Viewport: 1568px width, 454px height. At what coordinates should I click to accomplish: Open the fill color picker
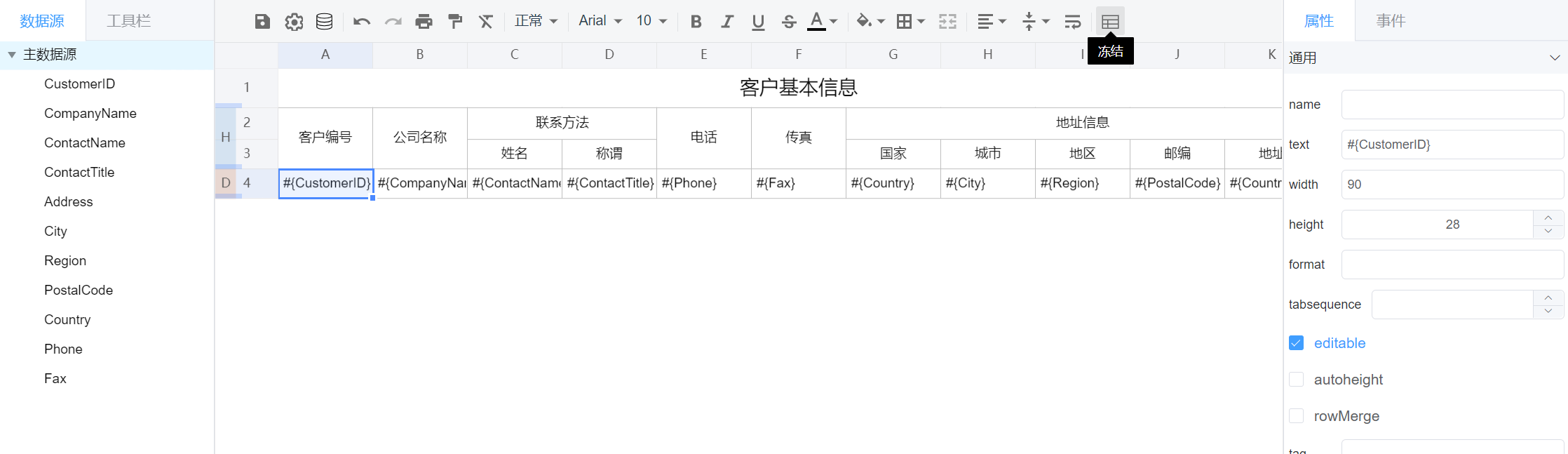coord(870,22)
